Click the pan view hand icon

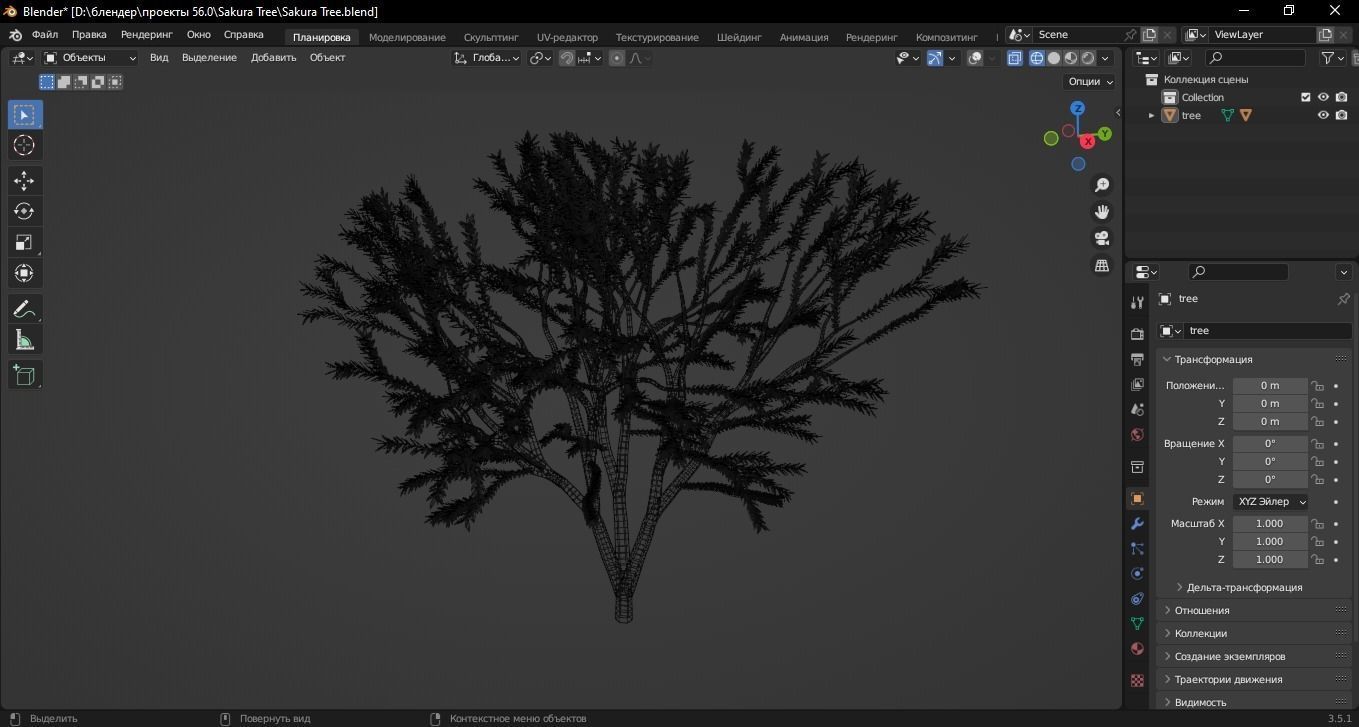pos(1102,212)
